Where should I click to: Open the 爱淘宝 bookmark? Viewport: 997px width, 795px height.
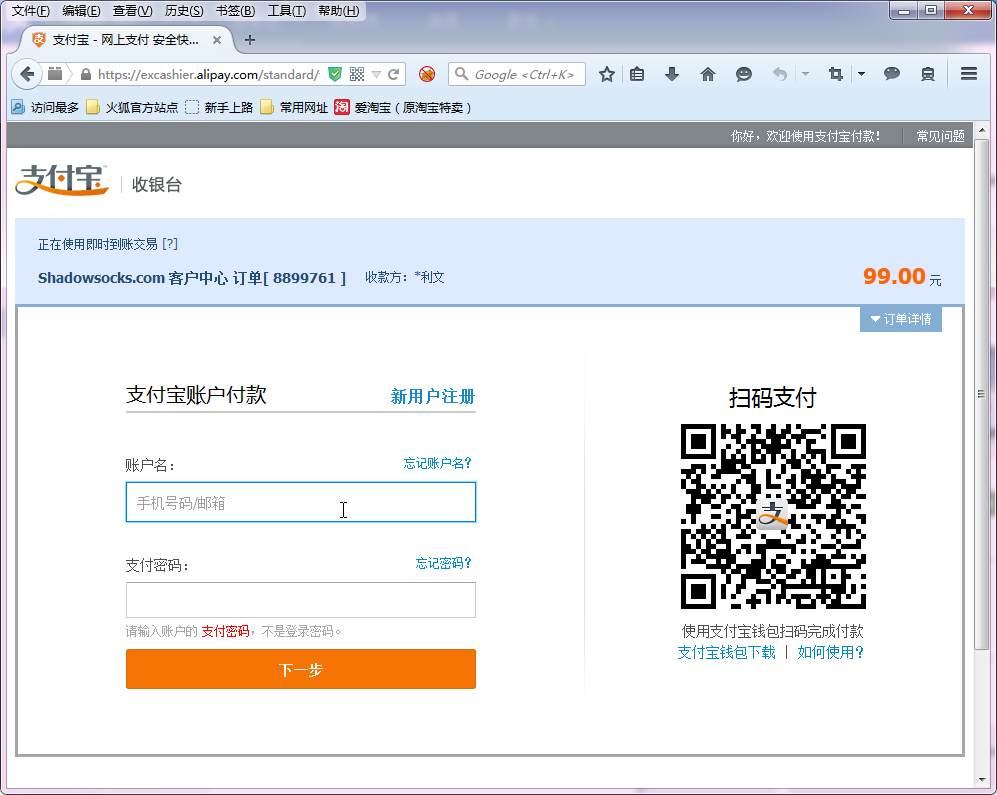(x=403, y=107)
